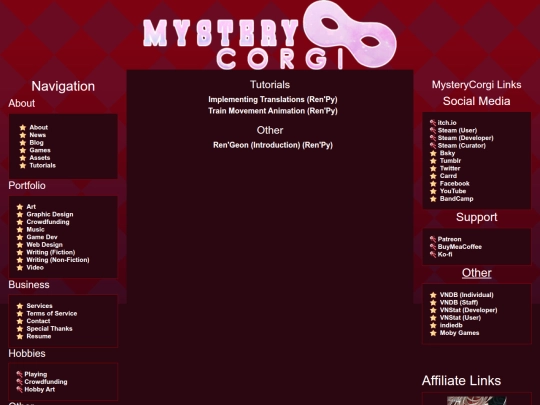Open Train Movement Animation (Ren'Py) tutorial
540x405 pixels.
273,111
